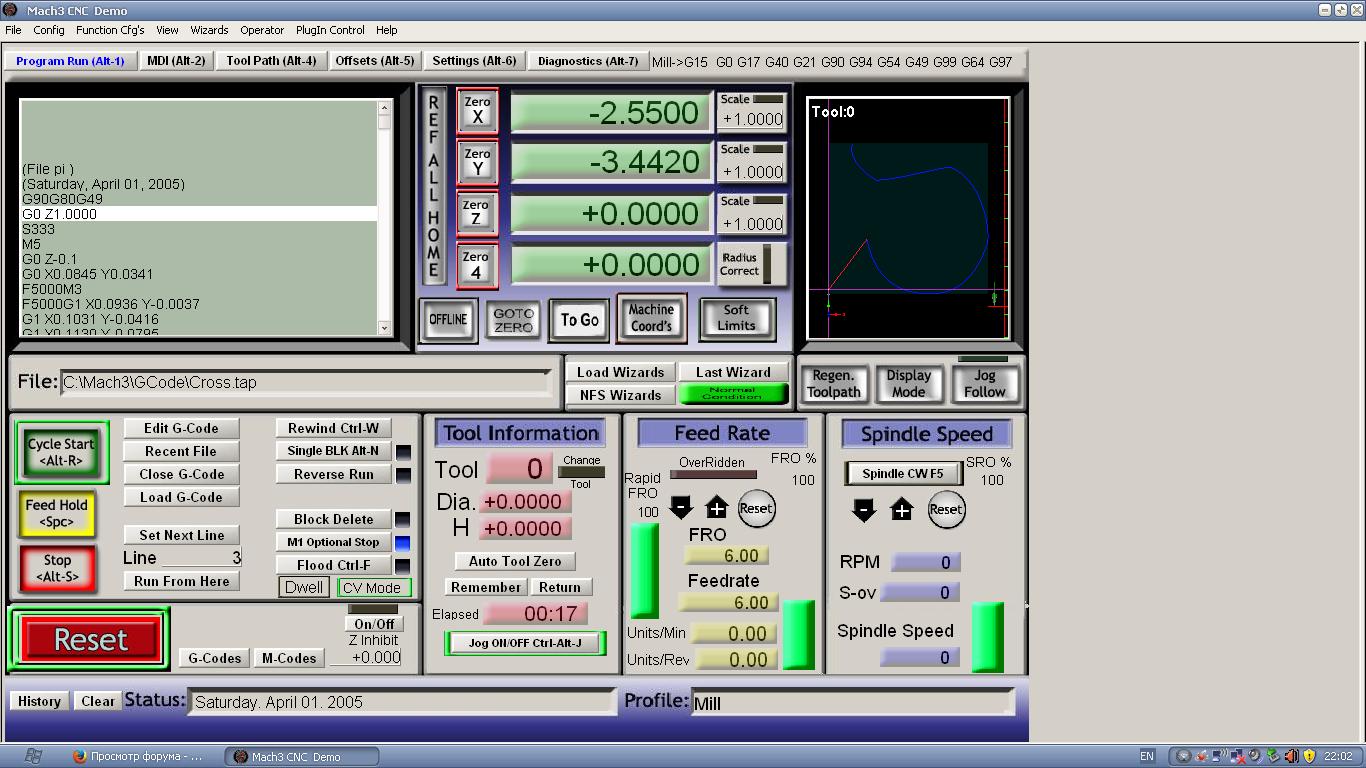This screenshot has width=1366, height=768.
Task: Toggle Machine Coord's display
Action: [651, 318]
